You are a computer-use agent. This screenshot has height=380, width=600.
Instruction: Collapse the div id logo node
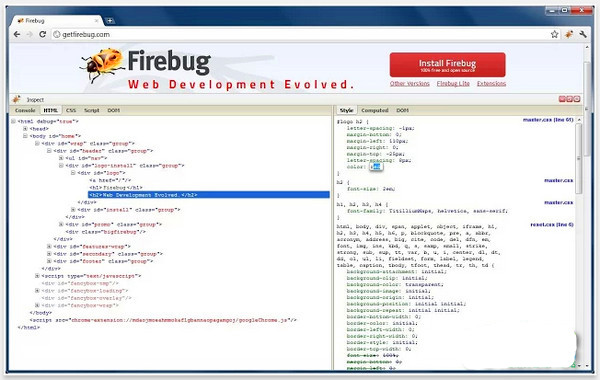(x=73, y=173)
